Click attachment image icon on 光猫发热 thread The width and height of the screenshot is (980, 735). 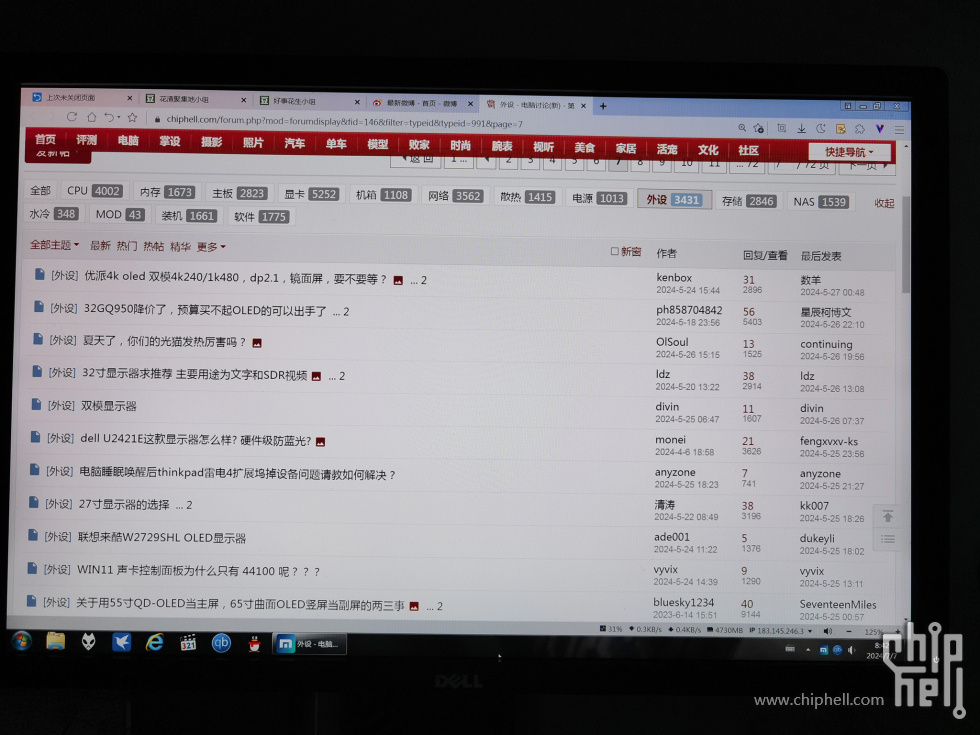click(257, 343)
